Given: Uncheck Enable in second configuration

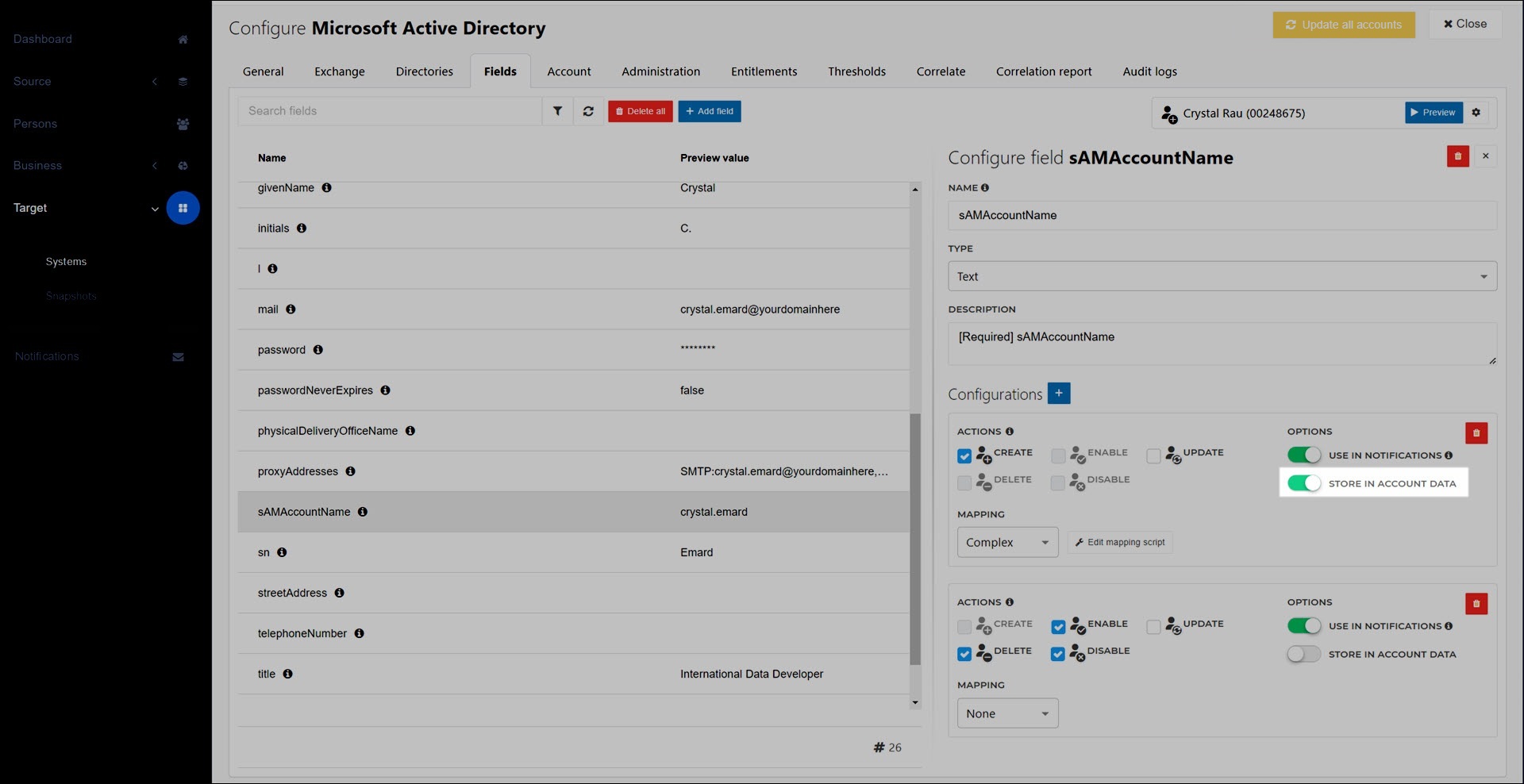Looking at the screenshot, I should [1057, 628].
